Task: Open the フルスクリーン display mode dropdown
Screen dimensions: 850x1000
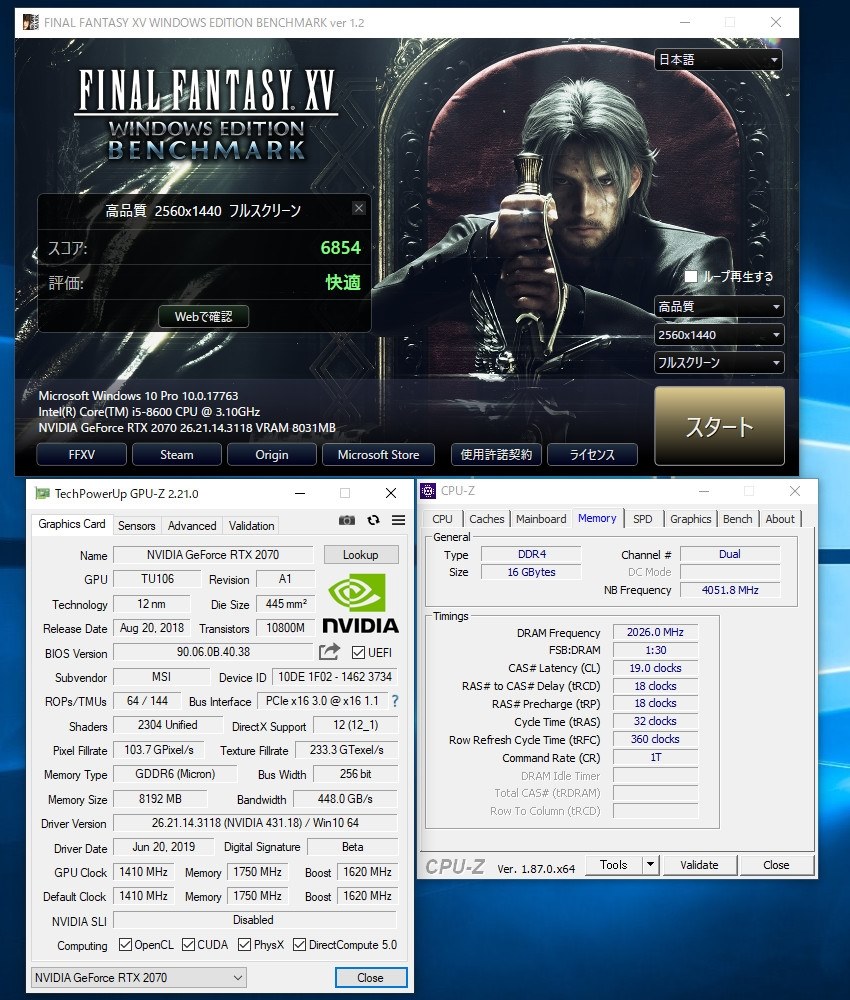Action: point(719,363)
